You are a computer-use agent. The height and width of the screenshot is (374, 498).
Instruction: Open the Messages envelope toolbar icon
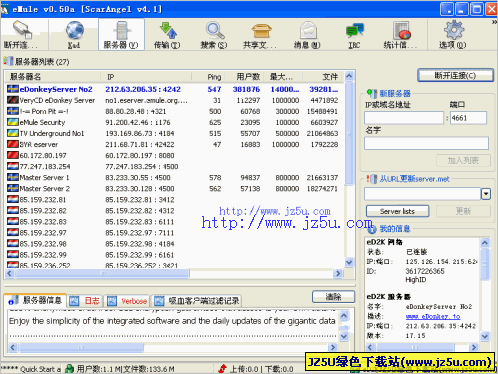[308, 30]
